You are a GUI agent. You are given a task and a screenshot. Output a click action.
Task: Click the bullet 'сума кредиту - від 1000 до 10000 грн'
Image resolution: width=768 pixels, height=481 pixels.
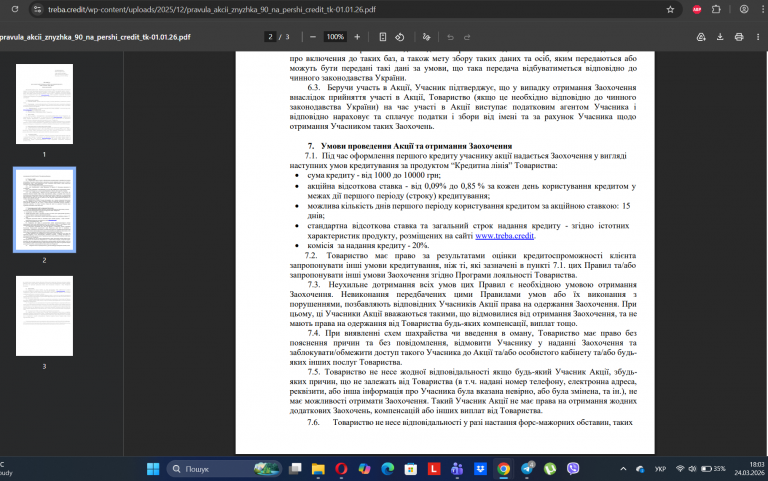374,175
